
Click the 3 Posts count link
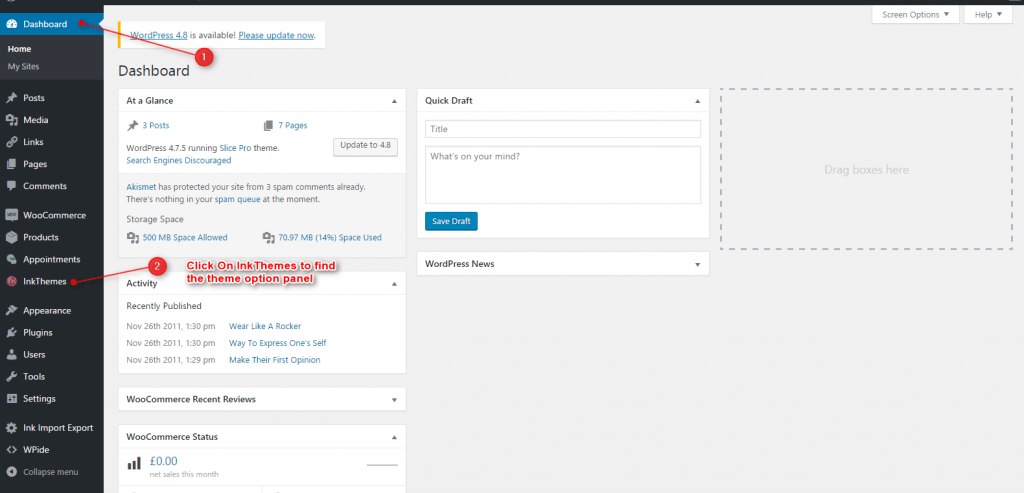coord(155,125)
